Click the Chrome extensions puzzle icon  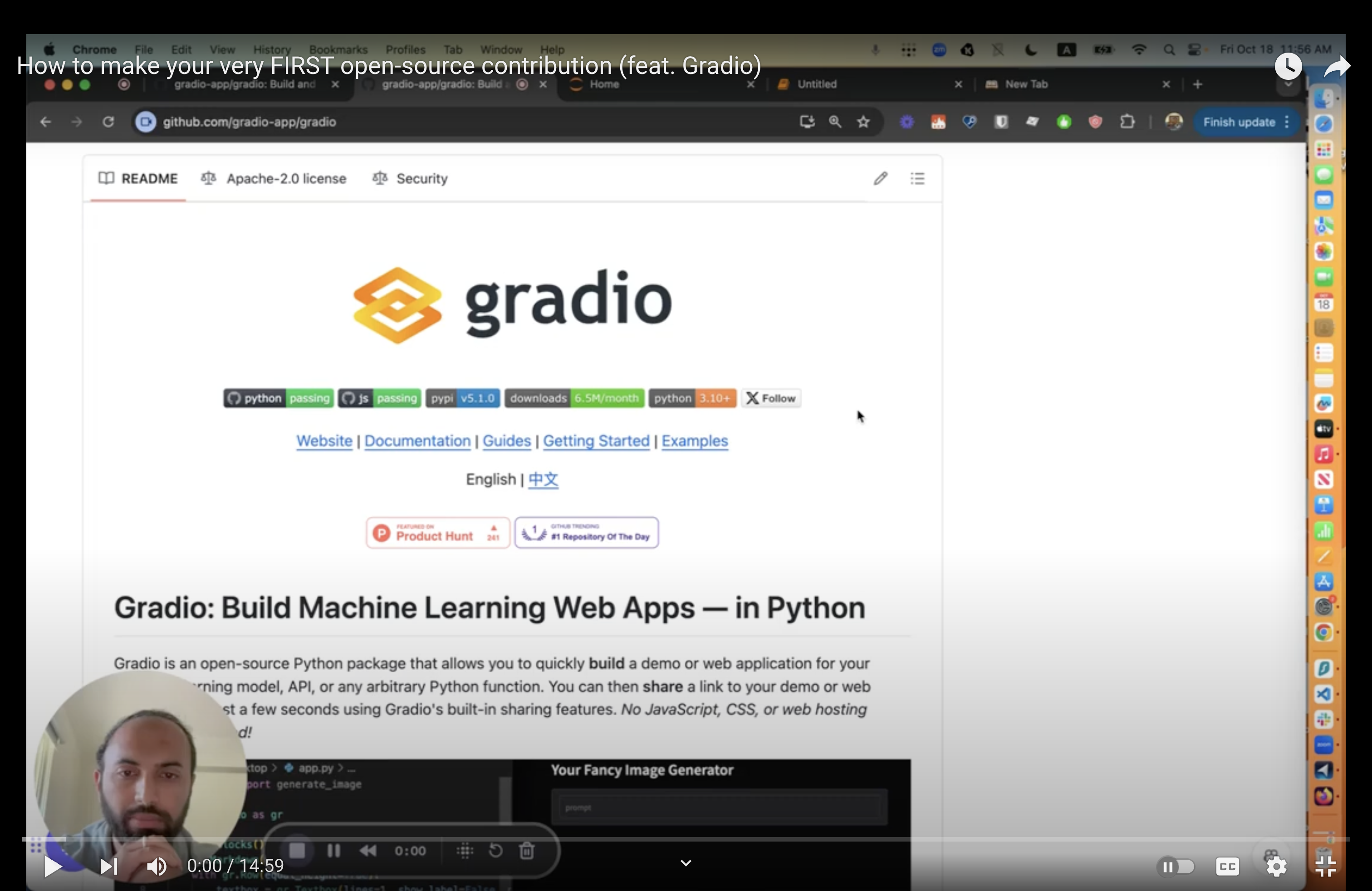[x=1128, y=121]
